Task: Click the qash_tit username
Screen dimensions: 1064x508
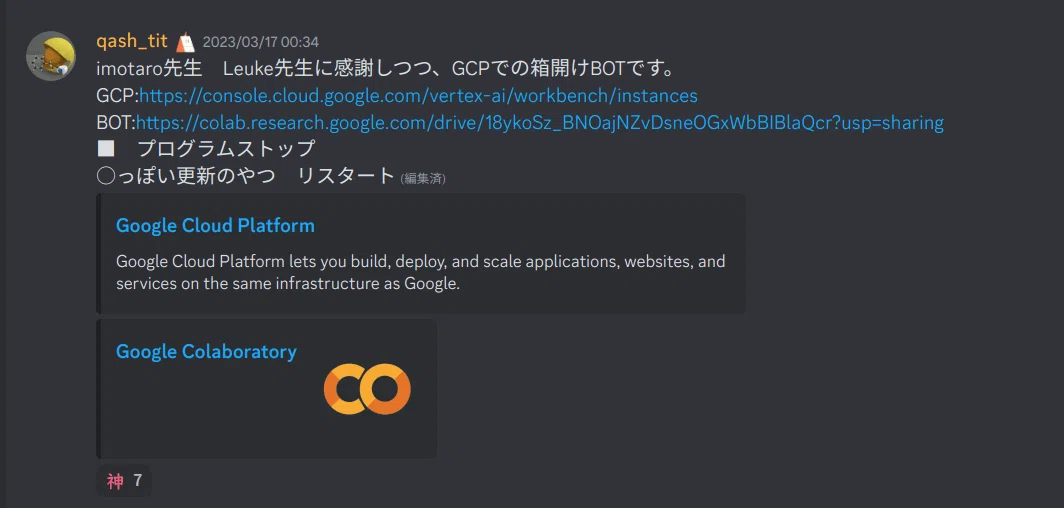Action: (x=132, y=41)
